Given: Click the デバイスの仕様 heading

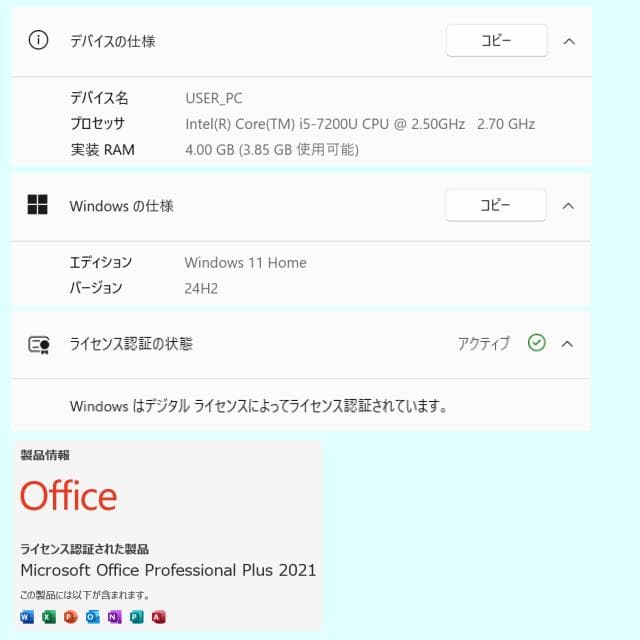Looking at the screenshot, I should pos(113,41).
